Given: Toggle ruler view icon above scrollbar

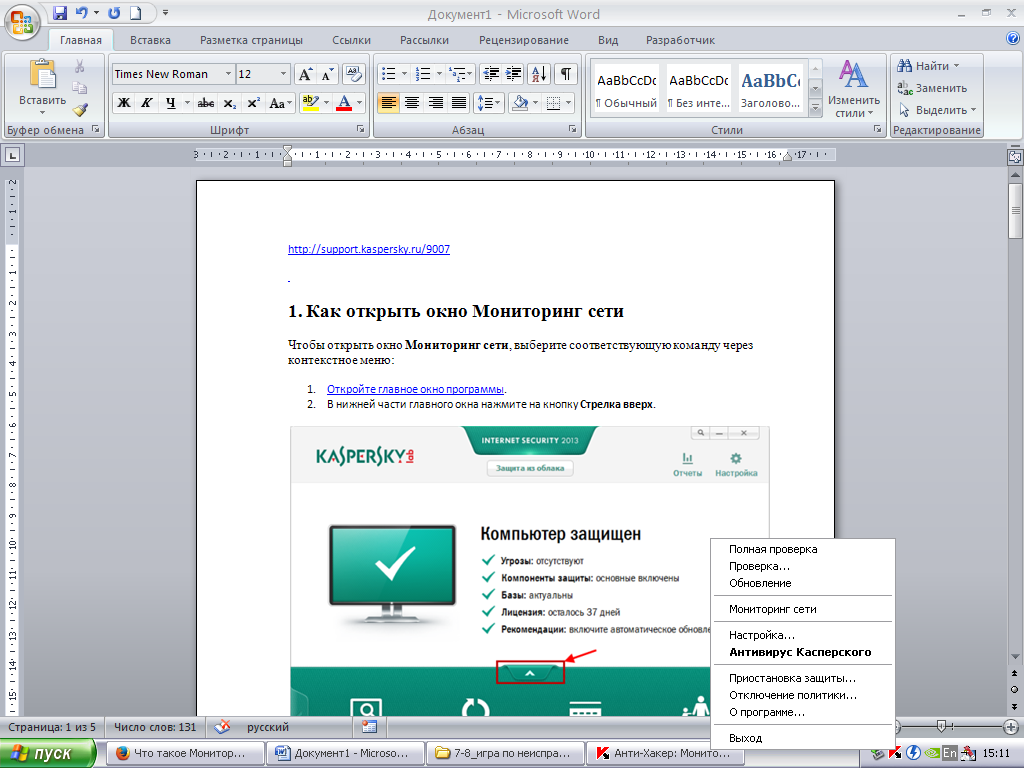Looking at the screenshot, I should click(x=1015, y=156).
